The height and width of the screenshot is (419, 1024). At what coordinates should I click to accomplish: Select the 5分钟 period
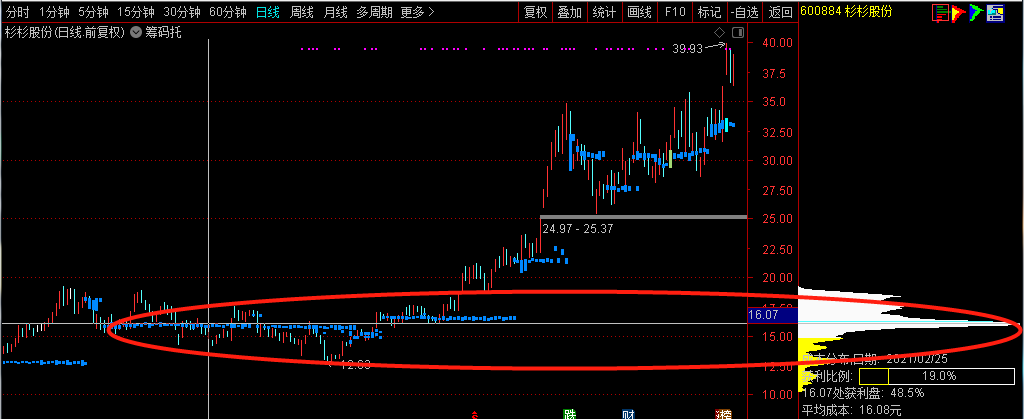93,12
